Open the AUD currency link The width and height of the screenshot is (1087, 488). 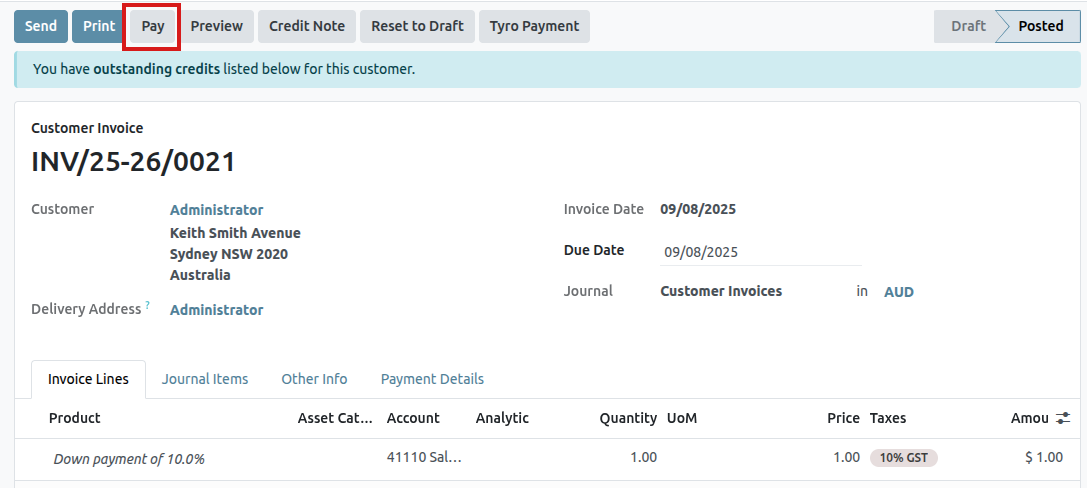pos(898,292)
